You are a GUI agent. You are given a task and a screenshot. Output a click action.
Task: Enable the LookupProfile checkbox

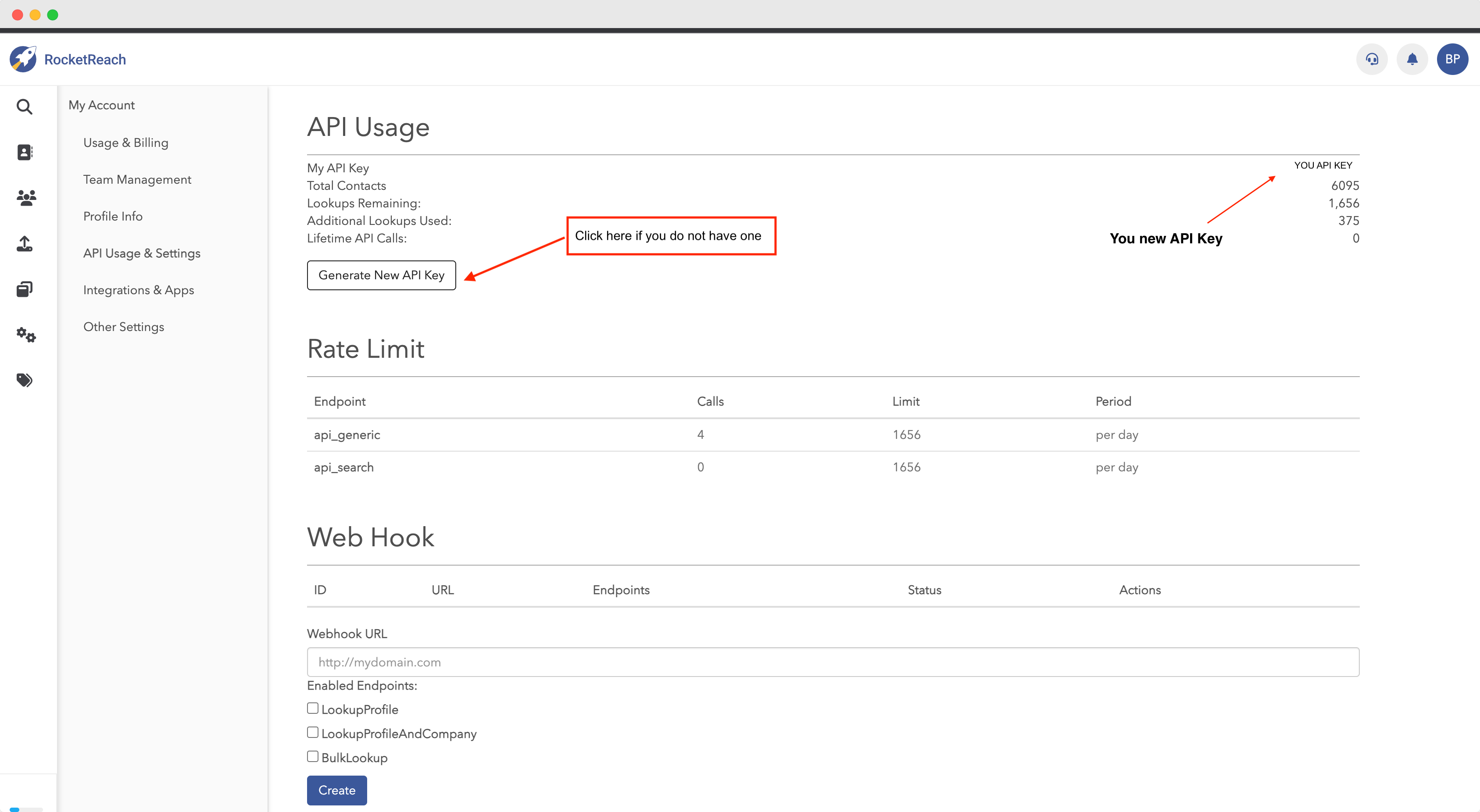tap(313, 708)
